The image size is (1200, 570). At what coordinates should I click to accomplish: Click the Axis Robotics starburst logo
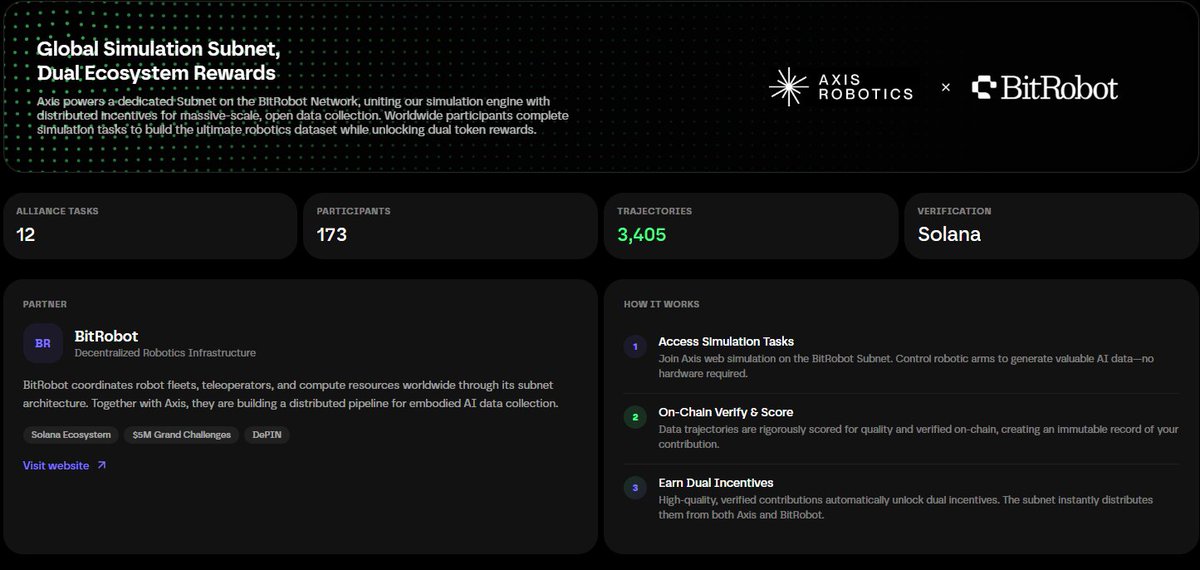click(x=788, y=87)
